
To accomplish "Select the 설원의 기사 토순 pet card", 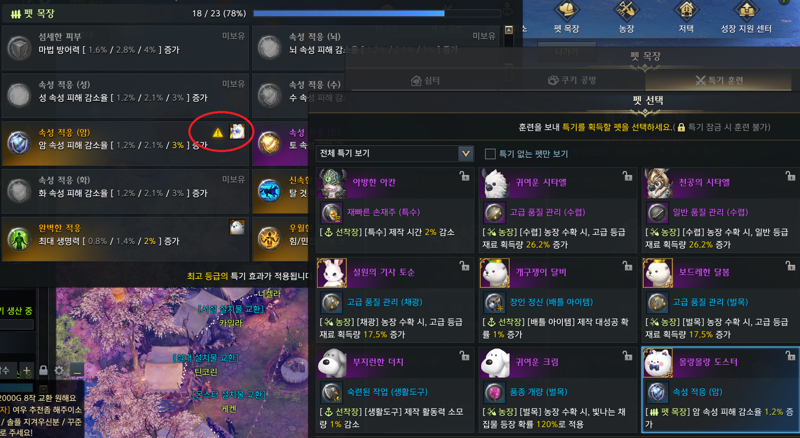I will pos(395,300).
